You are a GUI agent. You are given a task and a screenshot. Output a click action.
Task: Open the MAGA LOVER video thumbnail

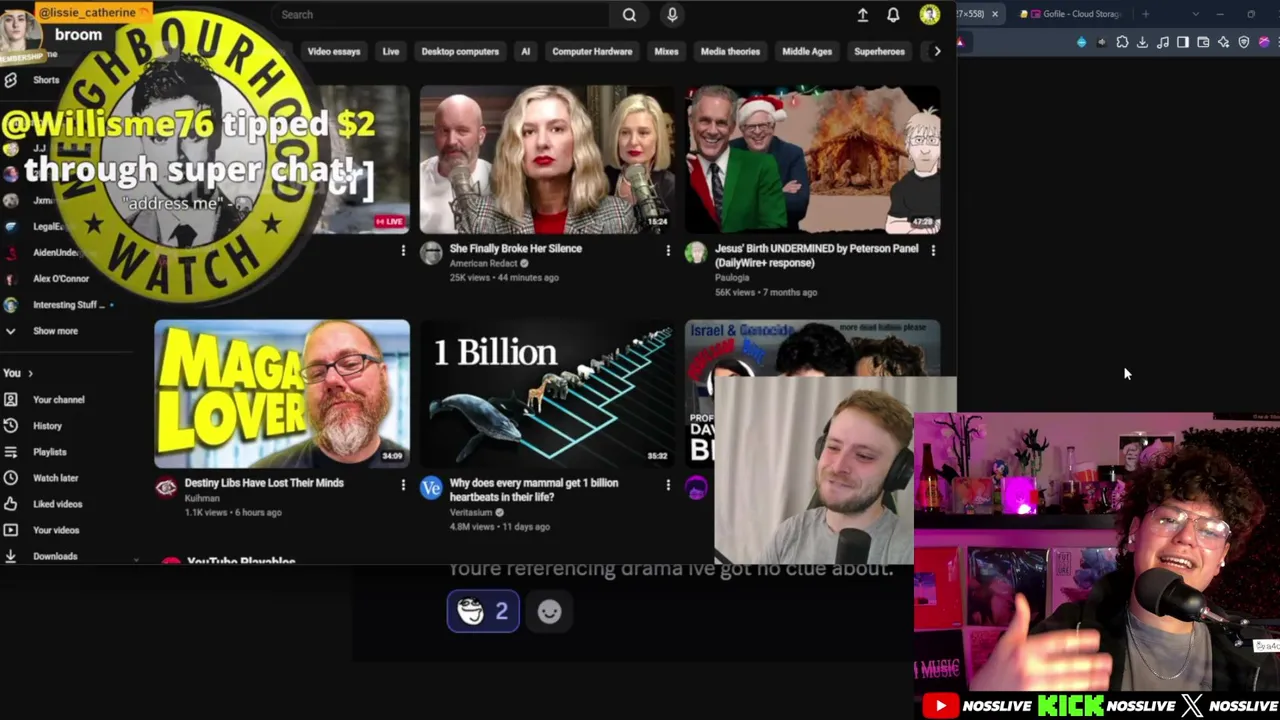pos(282,394)
